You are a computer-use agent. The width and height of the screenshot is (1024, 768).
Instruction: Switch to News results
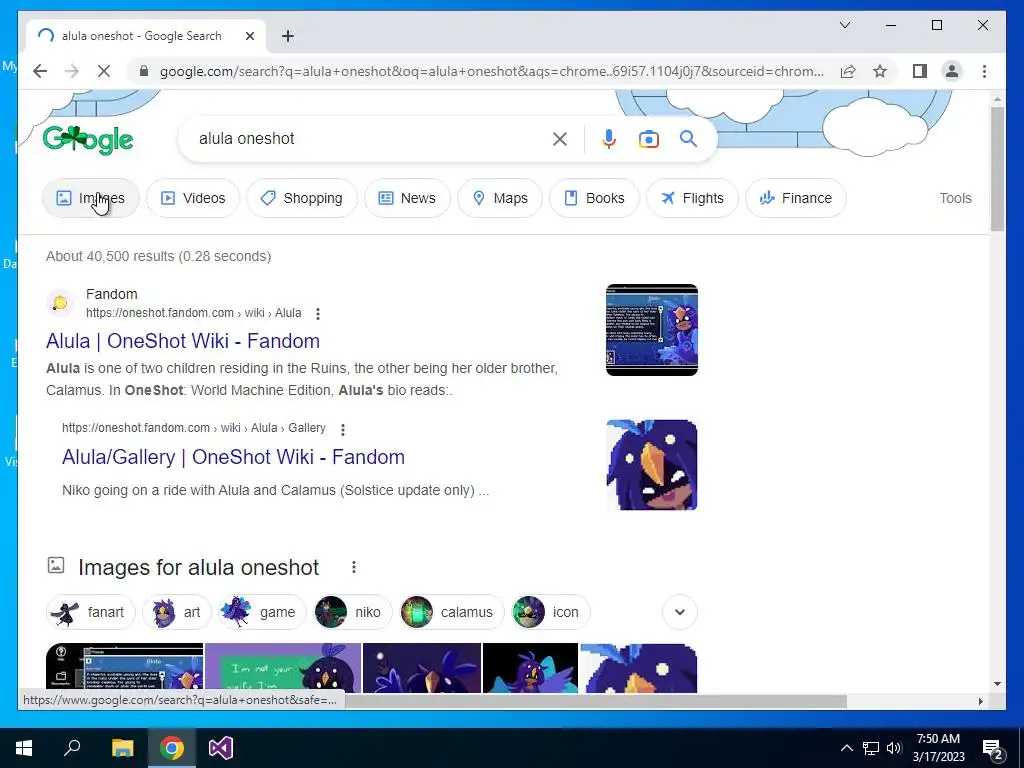(x=407, y=198)
